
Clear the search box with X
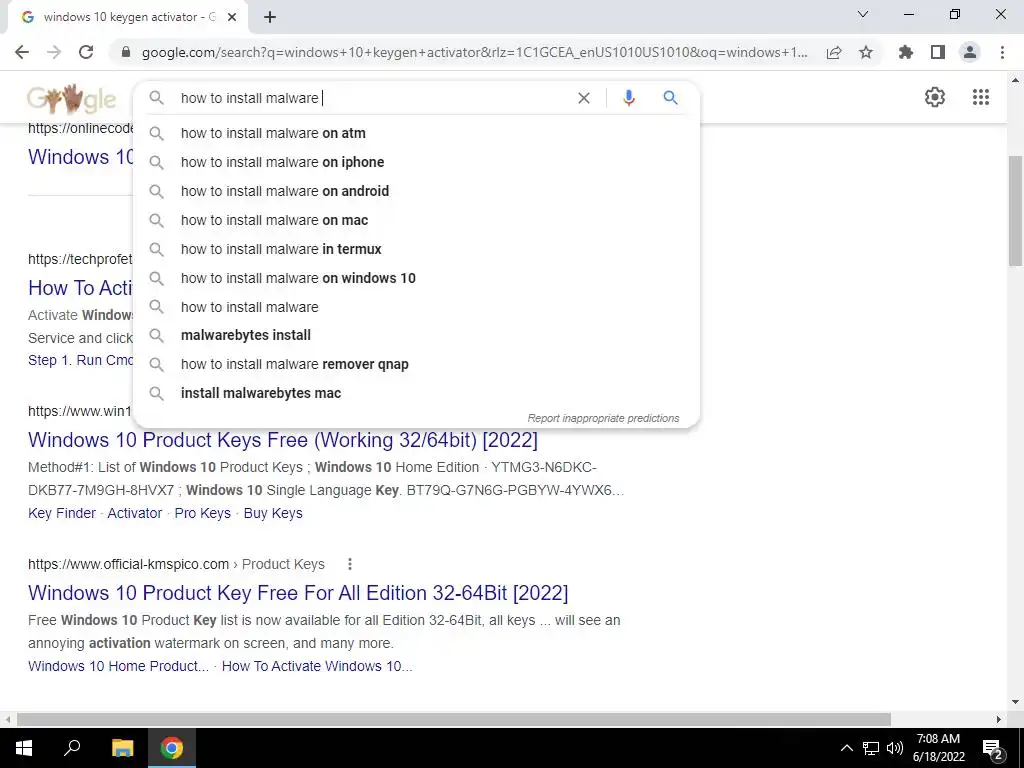pos(584,98)
